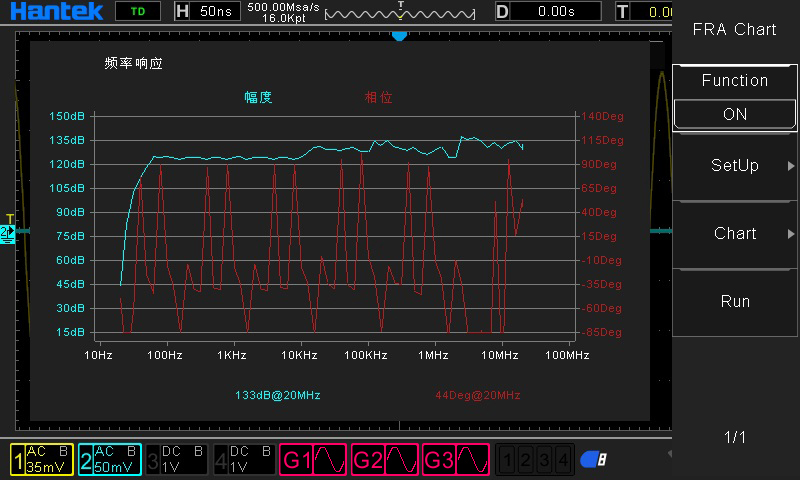Click the FRA Chart menu title
The height and width of the screenshot is (480, 800).
click(x=735, y=30)
